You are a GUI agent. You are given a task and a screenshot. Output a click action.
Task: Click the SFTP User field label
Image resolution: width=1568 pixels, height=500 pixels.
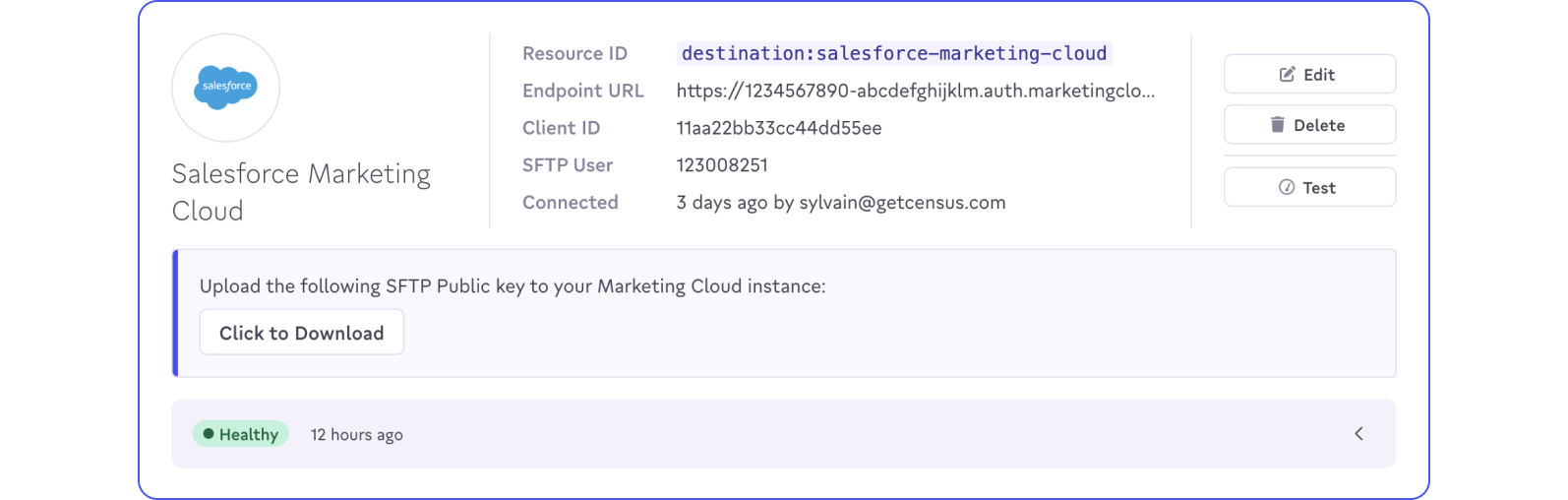567,165
